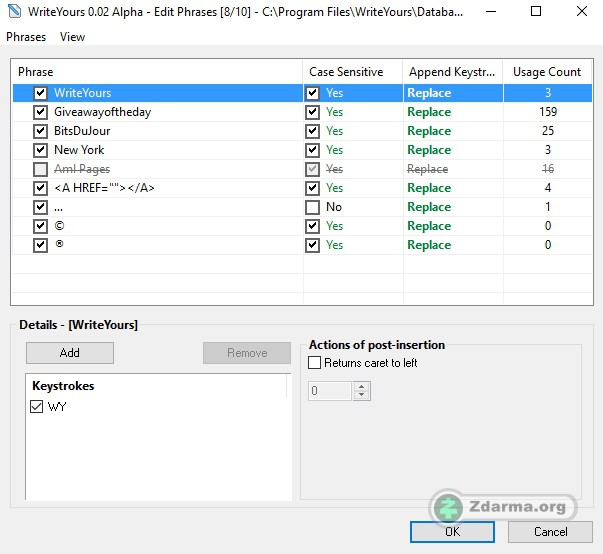Toggle Case Sensitive checkbox for Giveawayoftheday row
The height and width of the screenshot is (554, 603).
coord(312,112)
